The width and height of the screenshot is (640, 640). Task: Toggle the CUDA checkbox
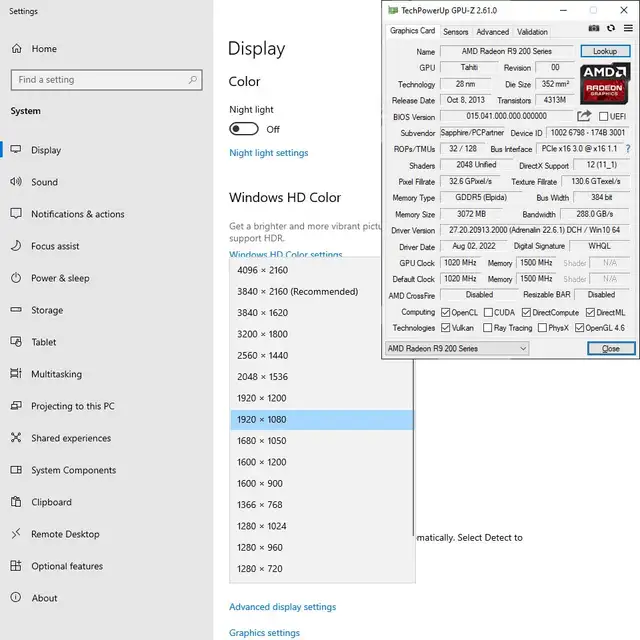click(488, 313)
